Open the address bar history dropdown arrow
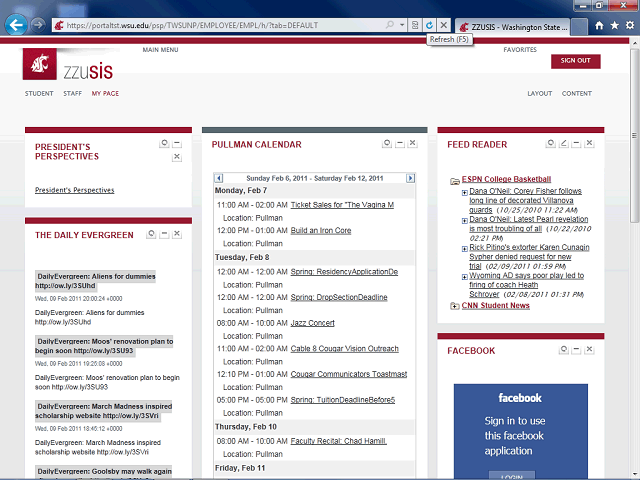The image size is (640, 480). pyautogui.click(x=402, y=25)
